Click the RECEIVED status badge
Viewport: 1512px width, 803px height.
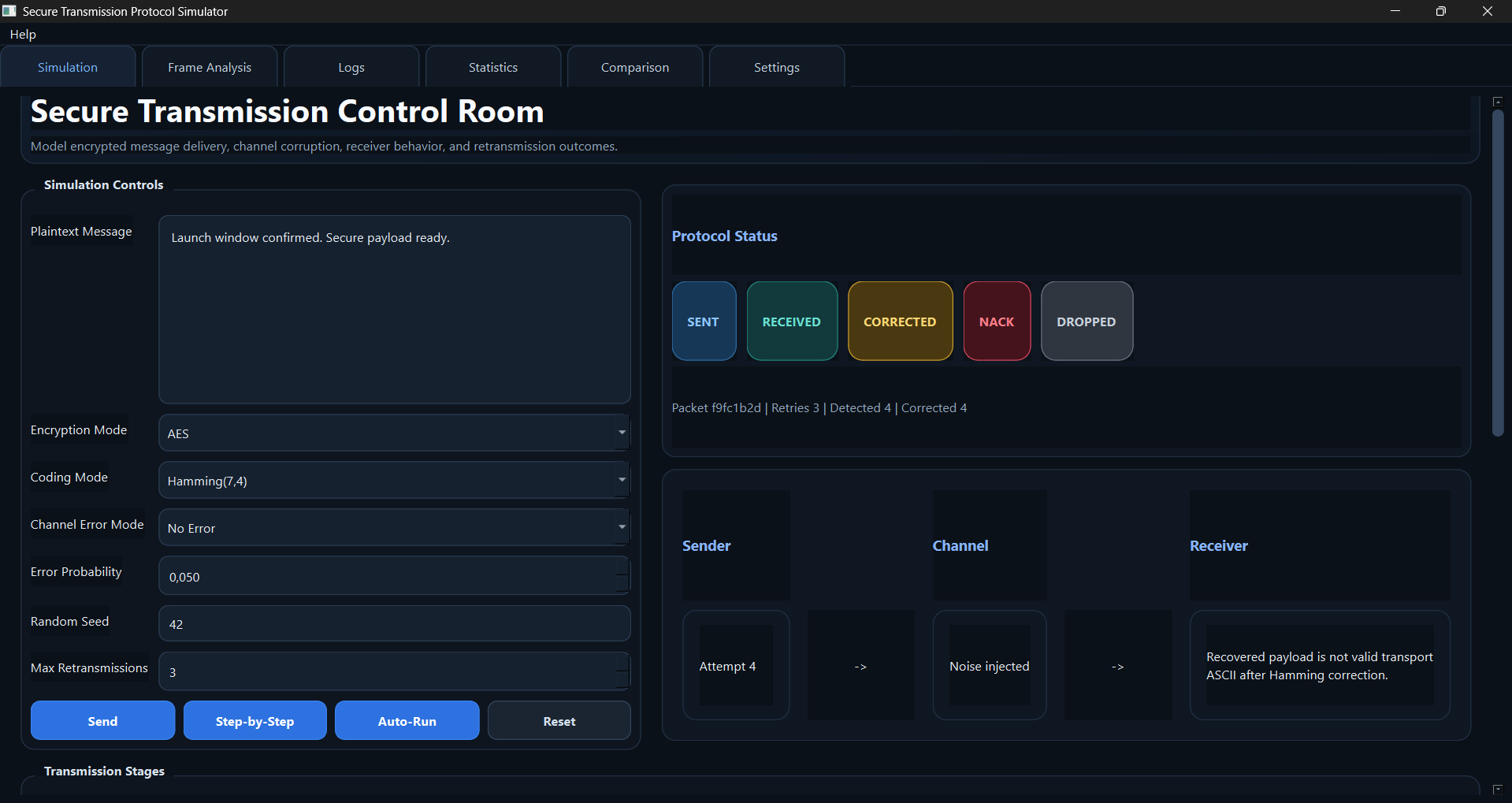(792, 321)
